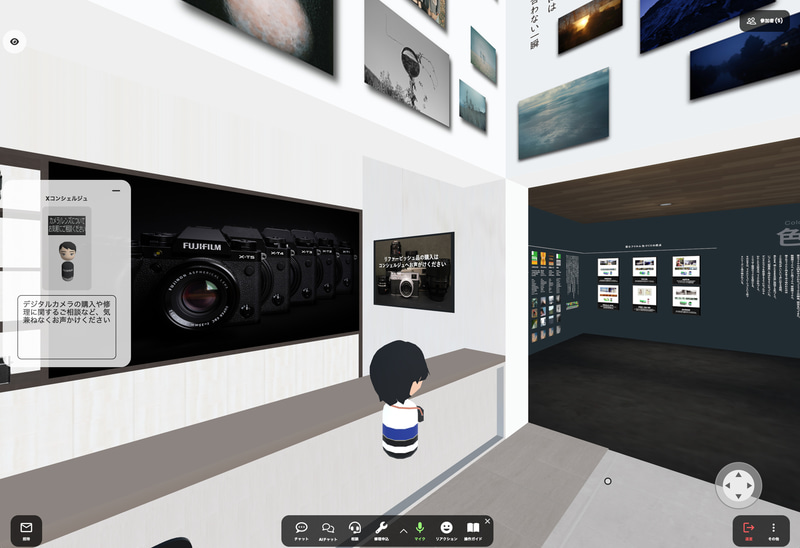
Task: Click the movement pad left arrow
Action: click(728, 486)
